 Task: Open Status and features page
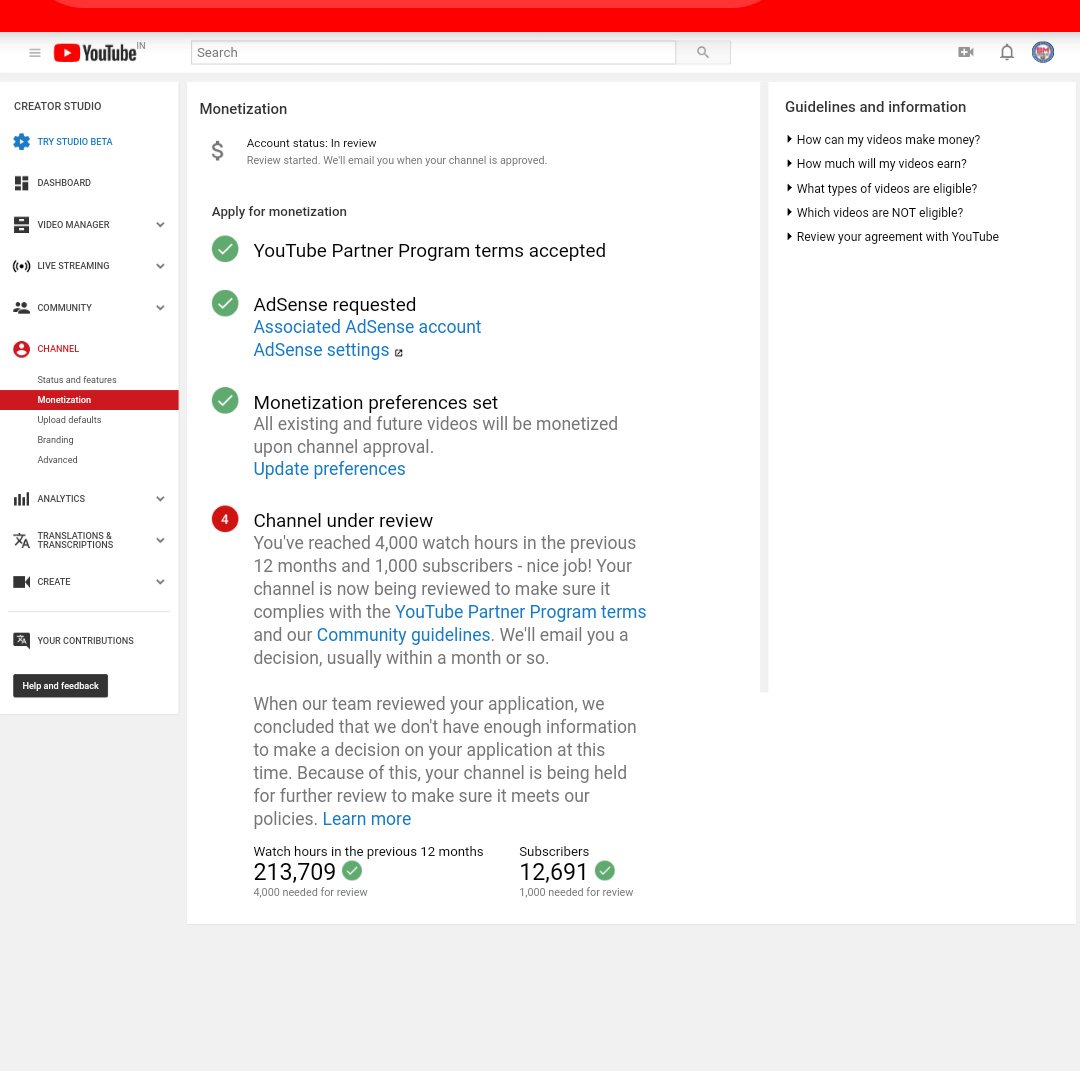pos(76,379)
